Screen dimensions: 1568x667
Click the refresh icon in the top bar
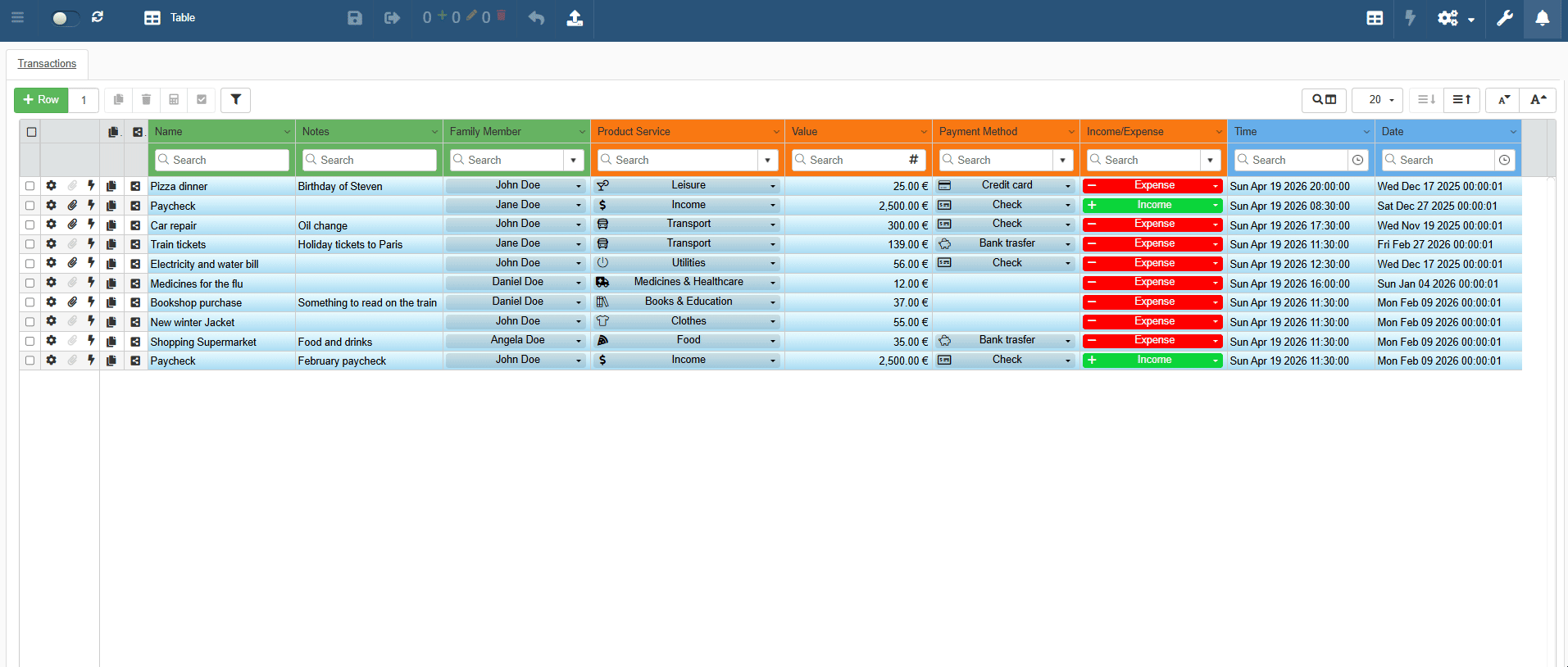[x=98, y=17]
